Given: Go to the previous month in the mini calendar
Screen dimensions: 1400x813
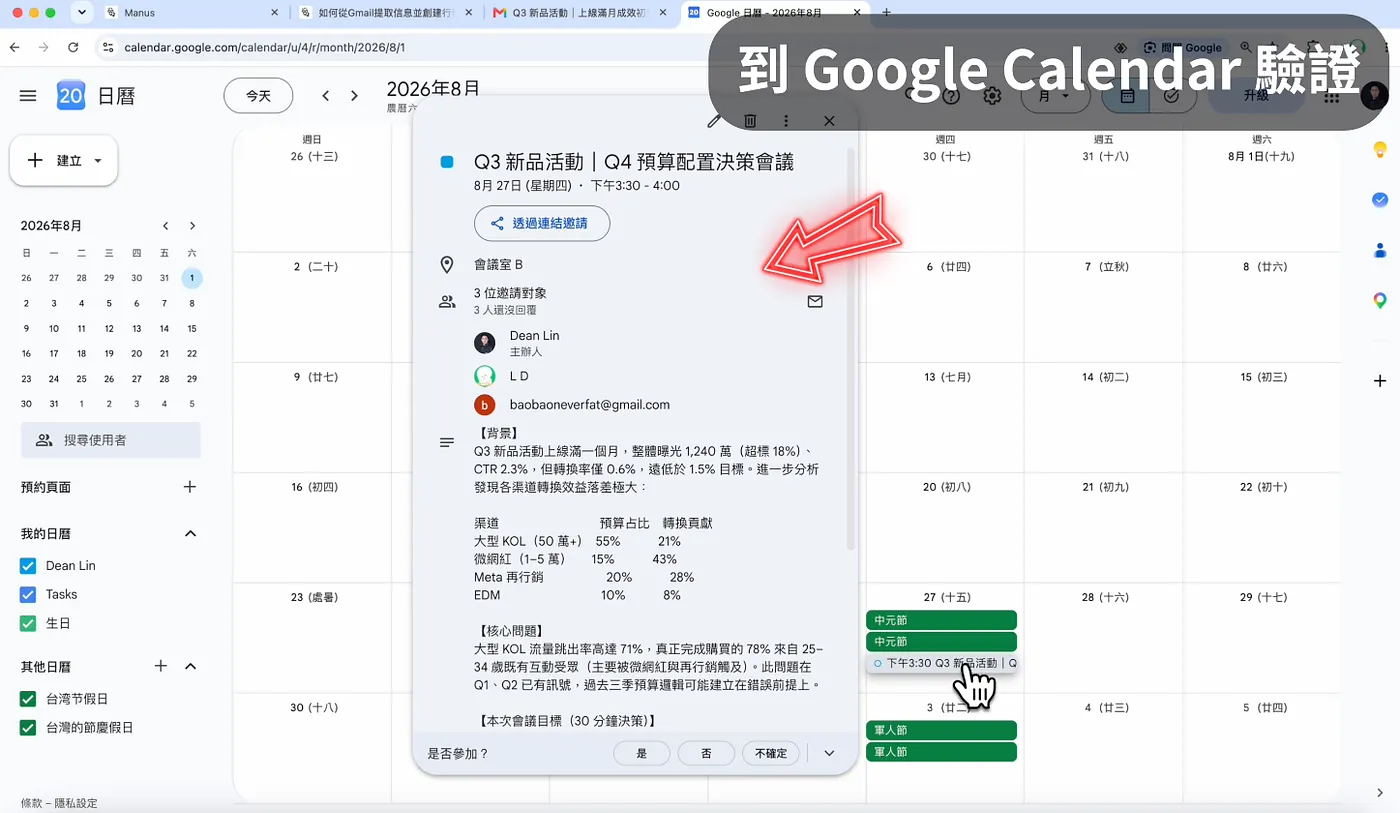Looking at the screenshot, I should point(166,226).
